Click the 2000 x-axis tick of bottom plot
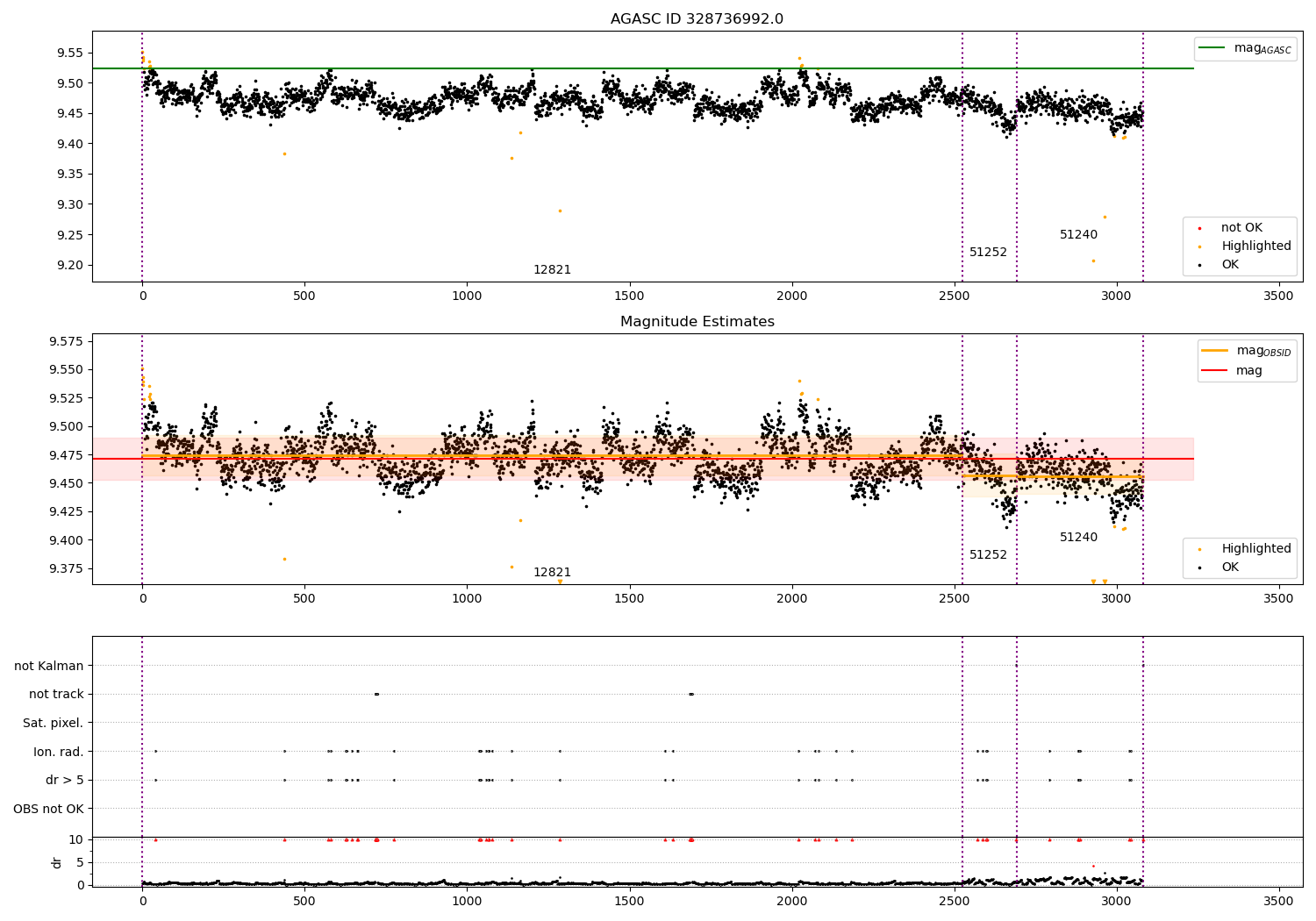1316x921 pixels. point(791,901)
